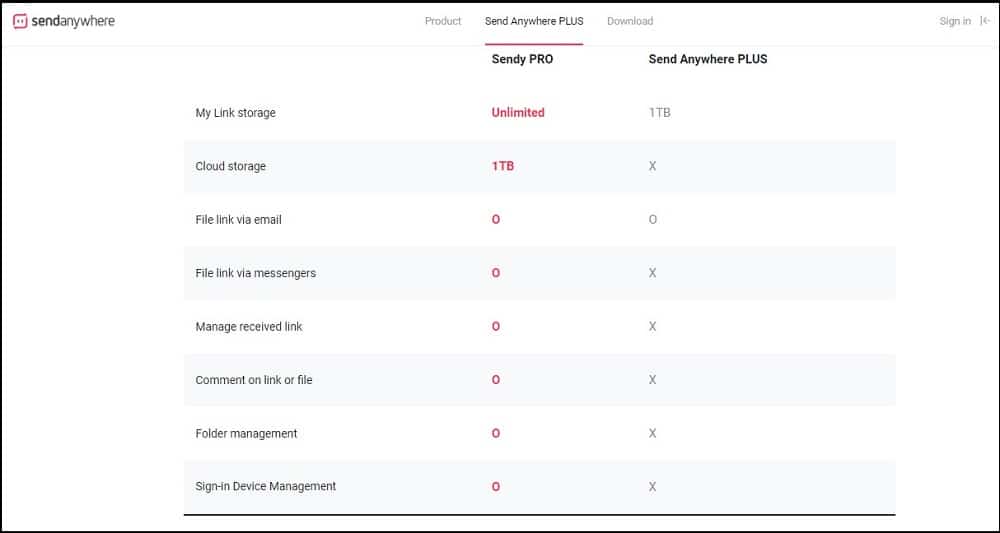
Task: Click the gray 1TB under Send Anywhere PLUS
Action: (659, 113)
